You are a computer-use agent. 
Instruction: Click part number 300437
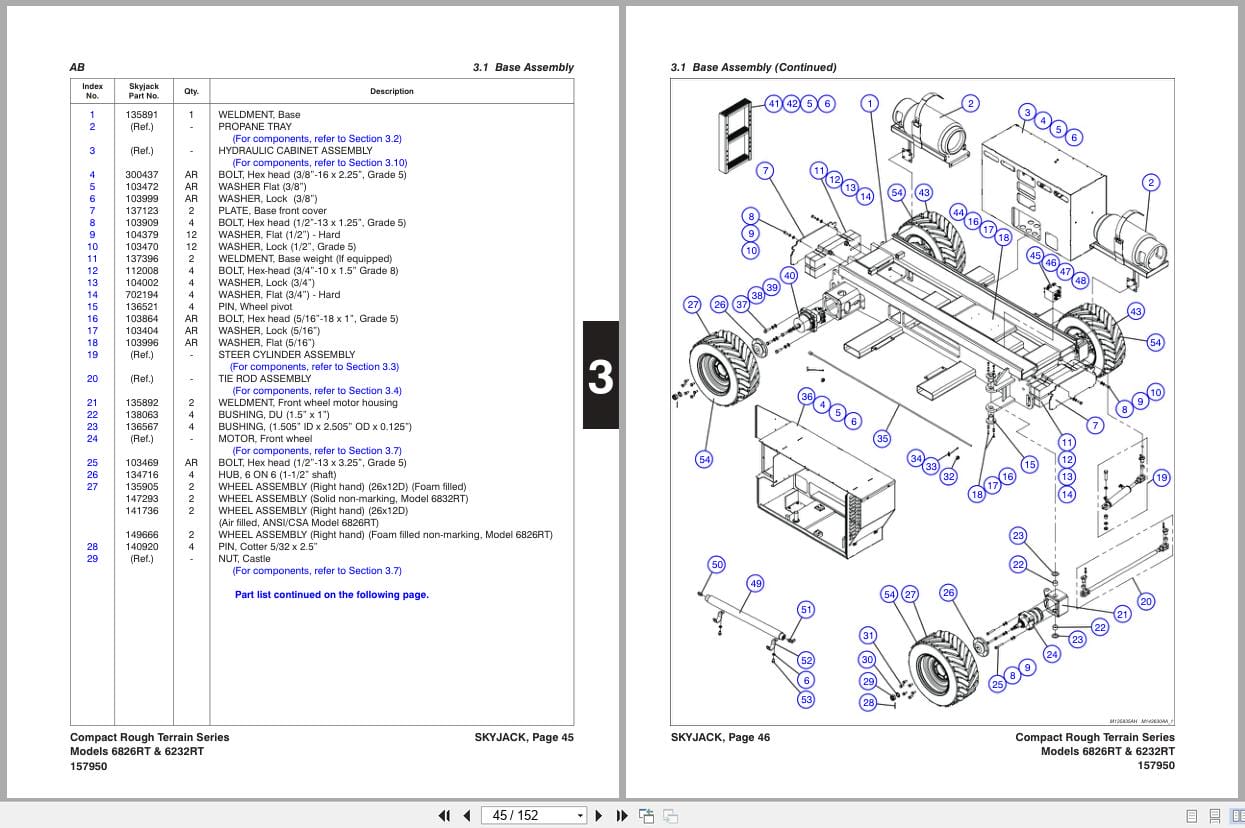point(142,175)
